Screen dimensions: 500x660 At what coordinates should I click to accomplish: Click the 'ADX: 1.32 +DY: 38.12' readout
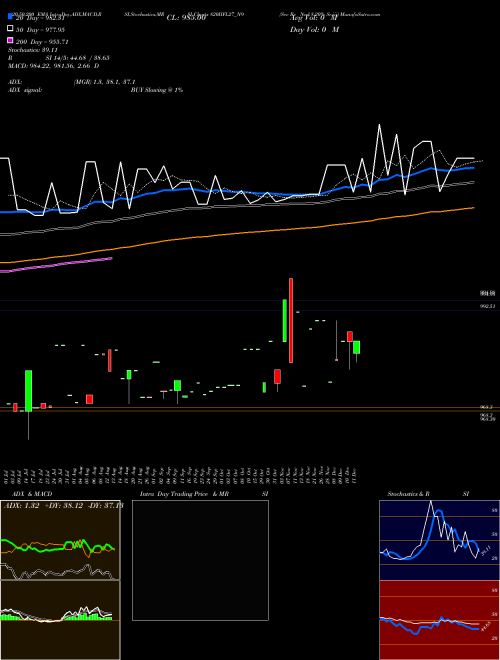(x=43, y=505)
